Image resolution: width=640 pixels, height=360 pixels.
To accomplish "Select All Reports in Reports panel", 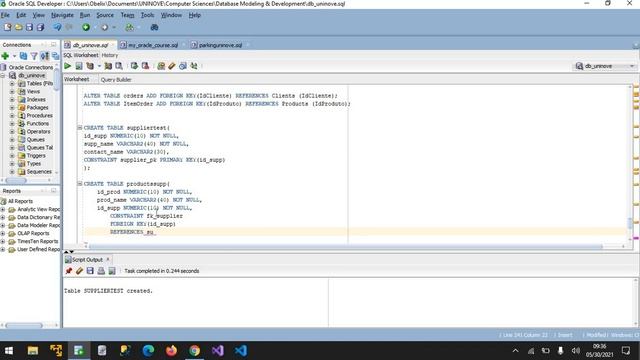I will [20, 201].
